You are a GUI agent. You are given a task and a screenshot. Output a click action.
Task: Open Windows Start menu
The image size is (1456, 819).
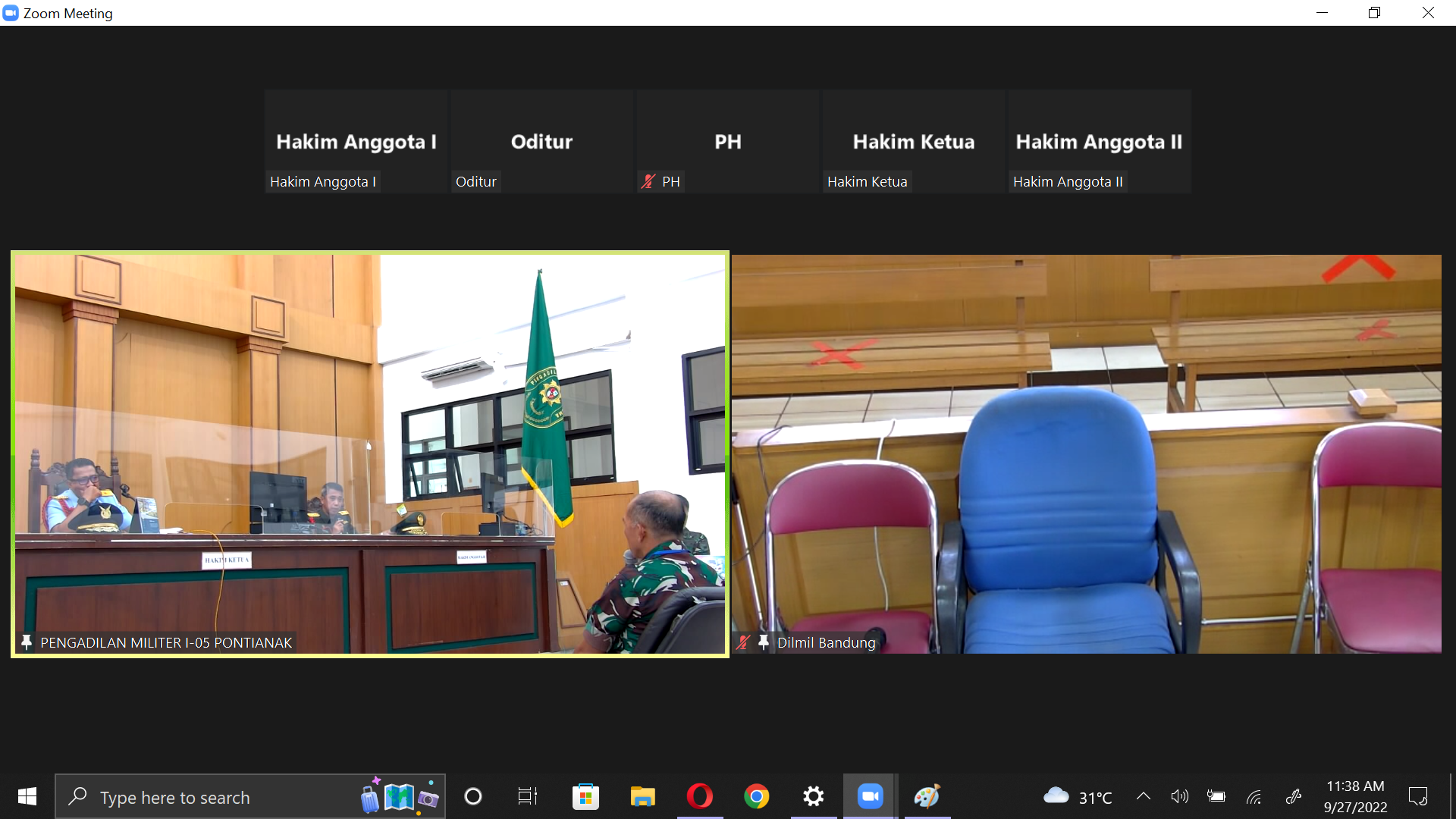pyautogui.click(x=27, y=796)
